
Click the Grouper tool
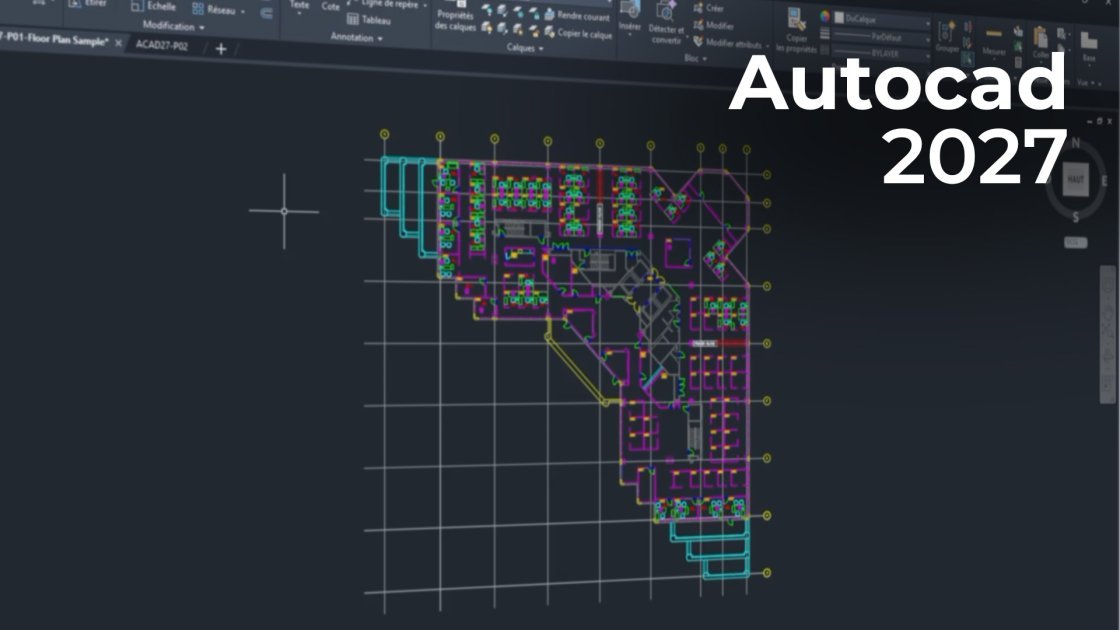pyautogui.click(x=946, y=36)
